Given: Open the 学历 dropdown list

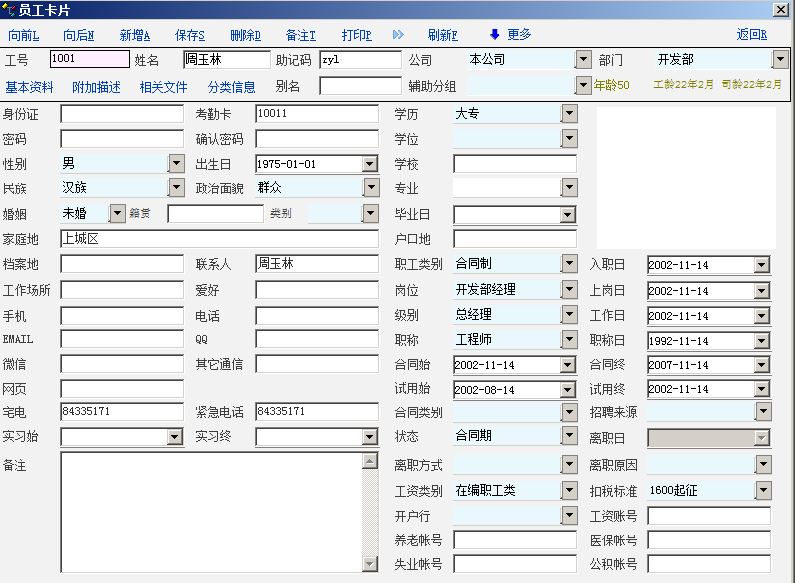Looking at the screenshot, I should coord(569,114).
